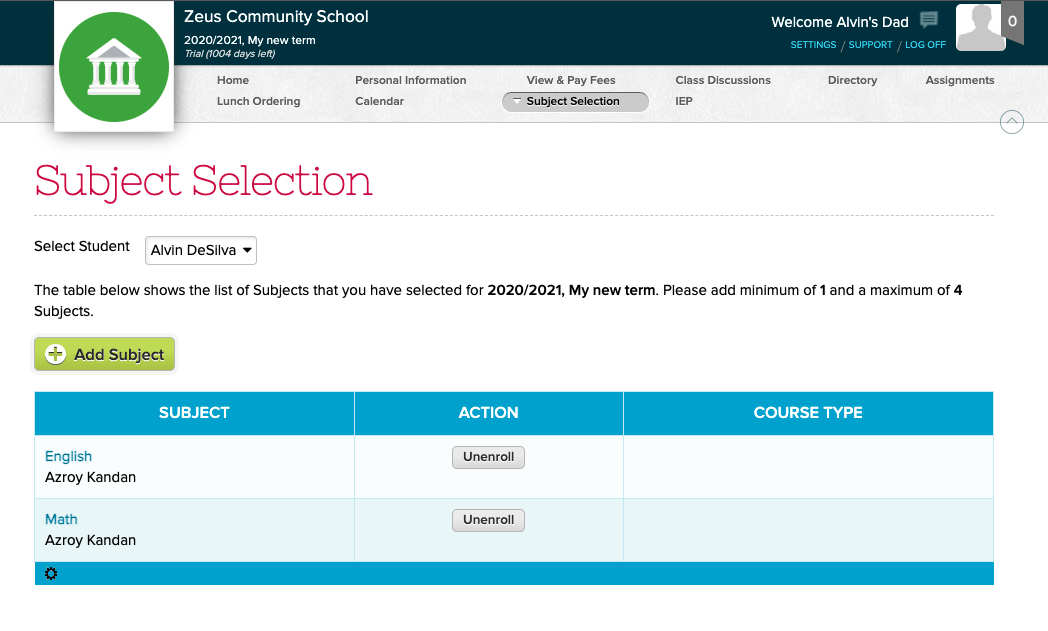Unenroll from Math
Viewport: 1048px width, 631px height.
point(488,520)
